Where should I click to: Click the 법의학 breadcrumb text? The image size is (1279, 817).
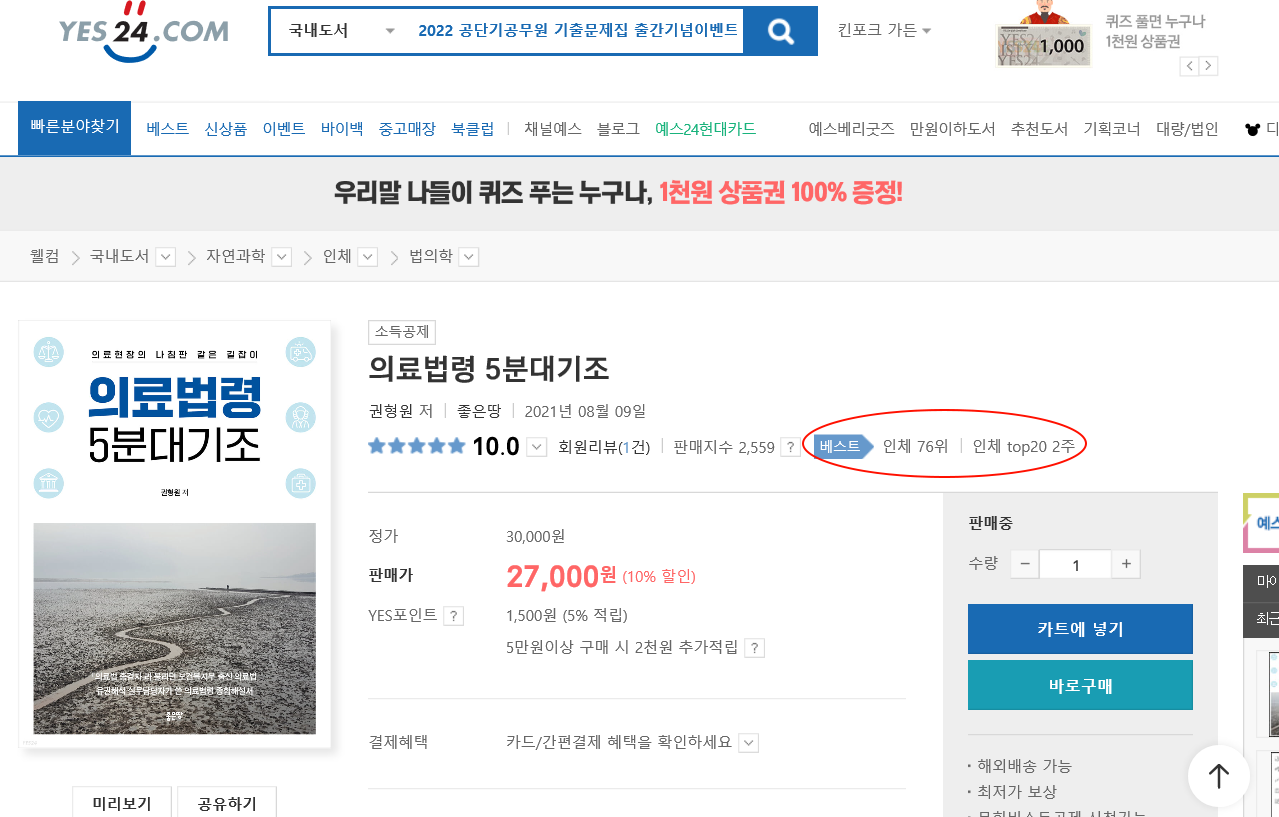coord(430,257)
